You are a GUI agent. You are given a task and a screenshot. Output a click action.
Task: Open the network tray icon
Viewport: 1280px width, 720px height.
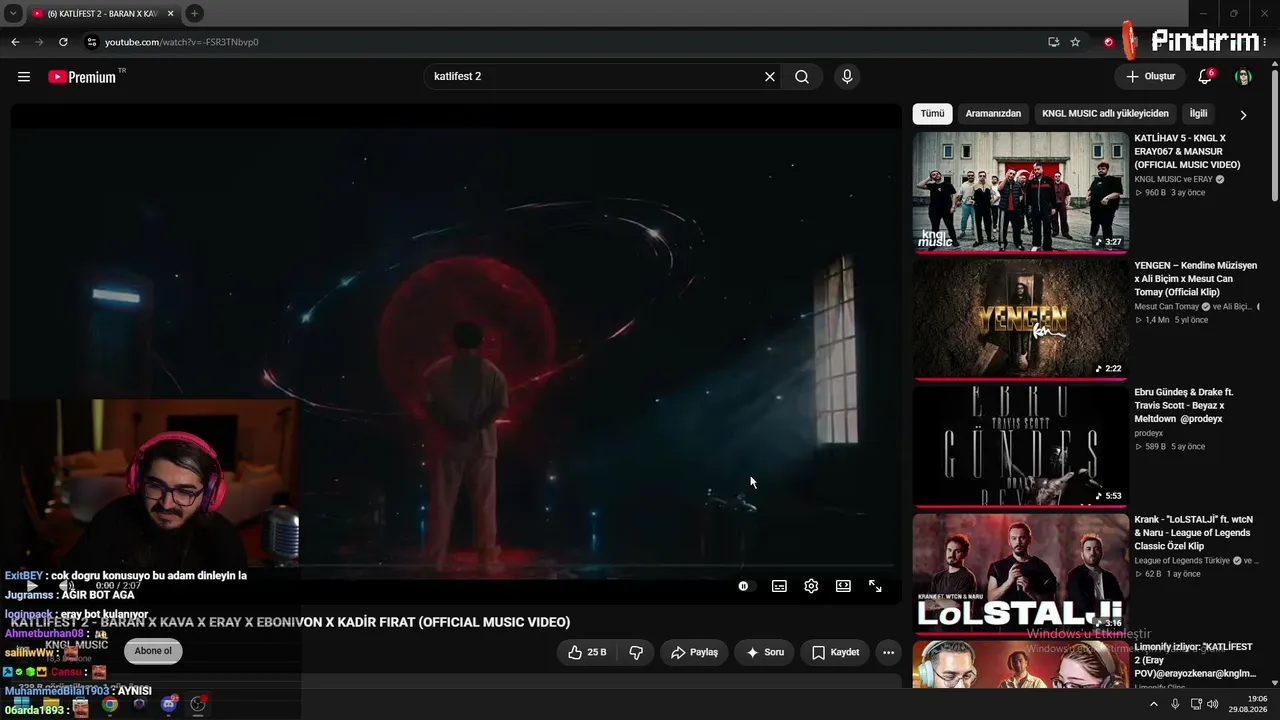[1196, 704]
